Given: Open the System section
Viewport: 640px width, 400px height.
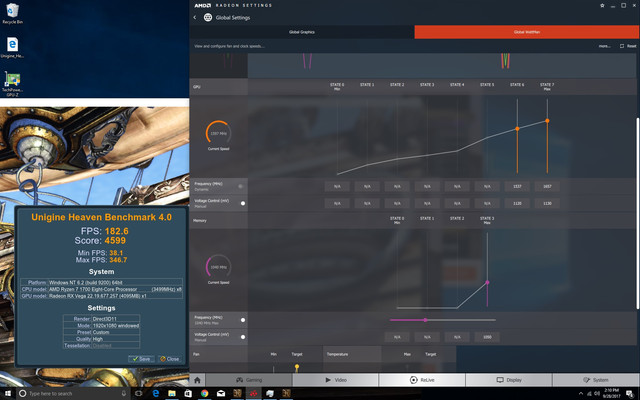Looking at the screenshot, I should [x=596, y=380].
